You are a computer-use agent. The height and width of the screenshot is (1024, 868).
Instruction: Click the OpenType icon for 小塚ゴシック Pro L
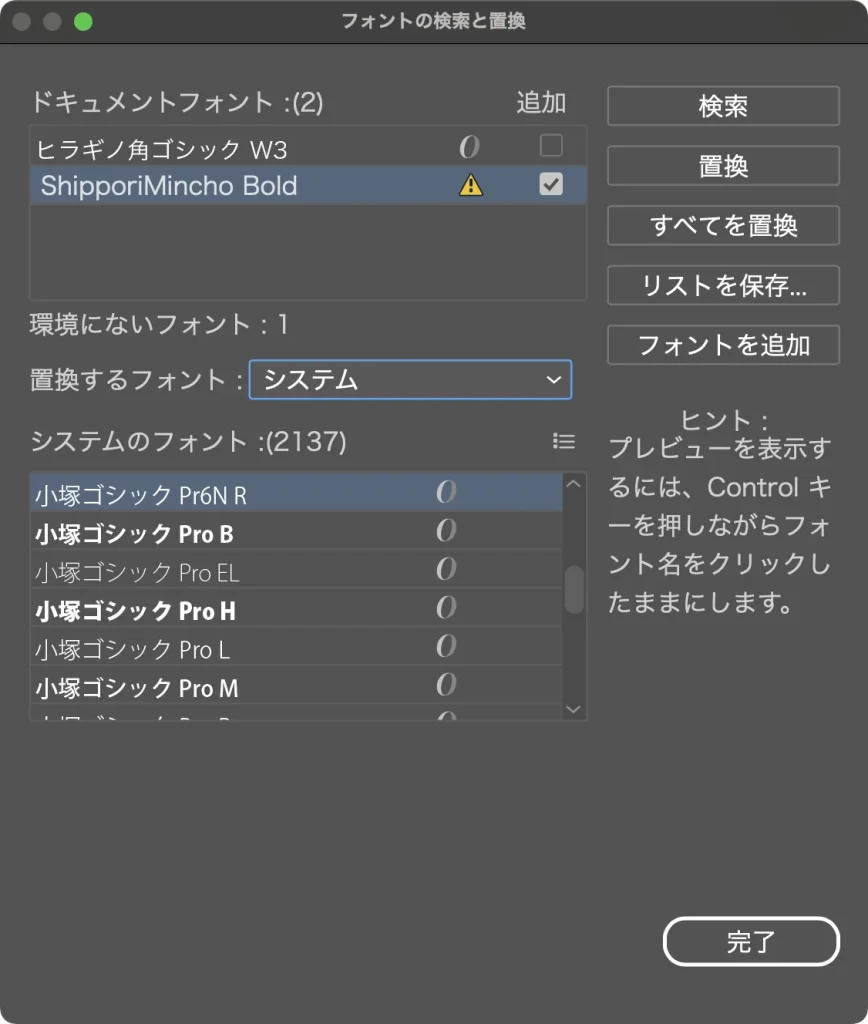[x=446, y=646]
